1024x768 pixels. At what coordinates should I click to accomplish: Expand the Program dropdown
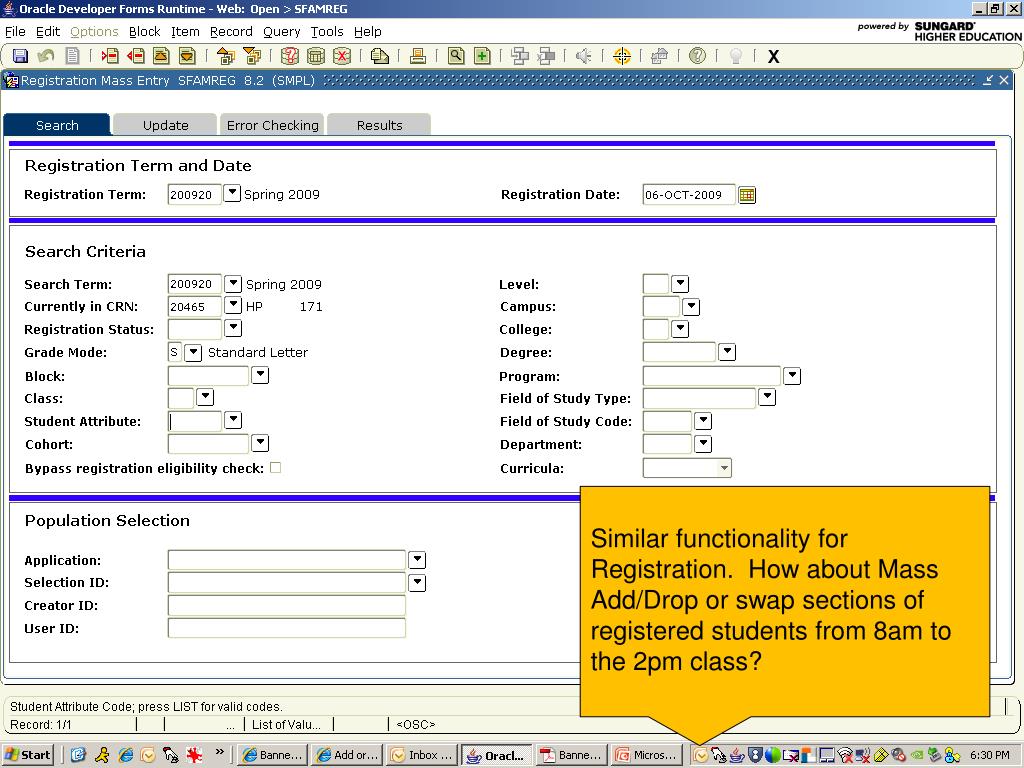pos(792,376)
